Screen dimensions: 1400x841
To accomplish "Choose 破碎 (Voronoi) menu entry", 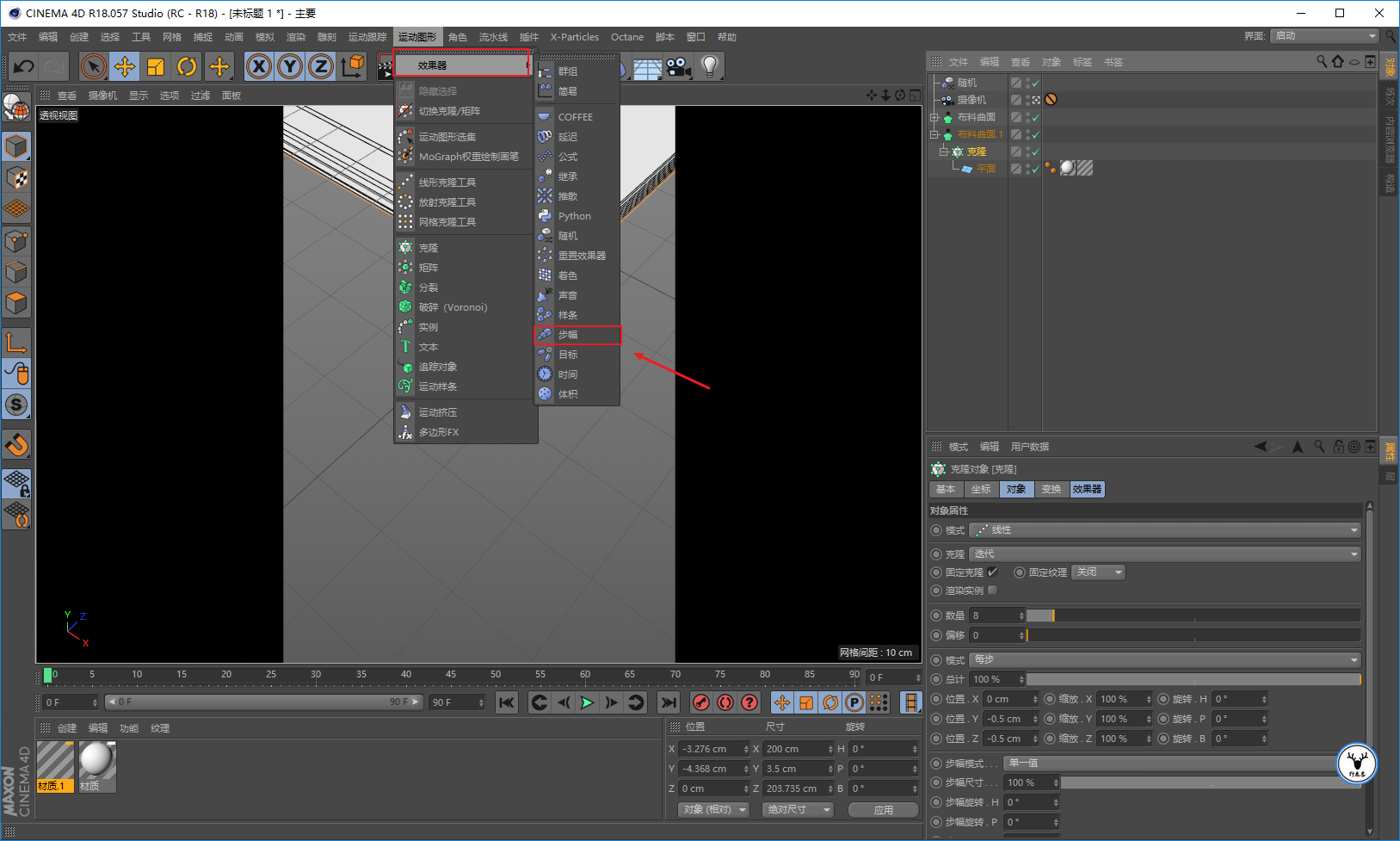I will tap(465, 307).
